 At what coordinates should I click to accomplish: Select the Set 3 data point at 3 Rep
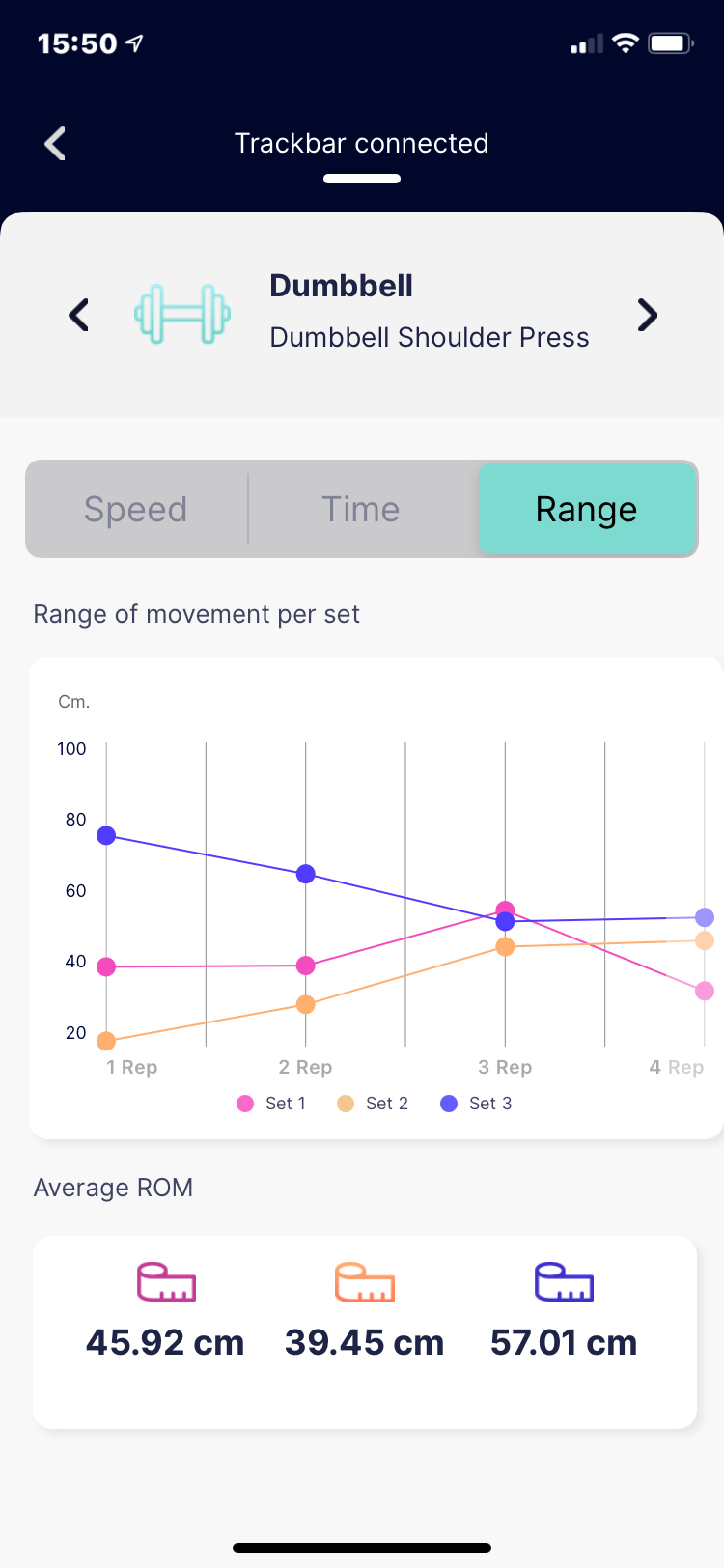505,922
